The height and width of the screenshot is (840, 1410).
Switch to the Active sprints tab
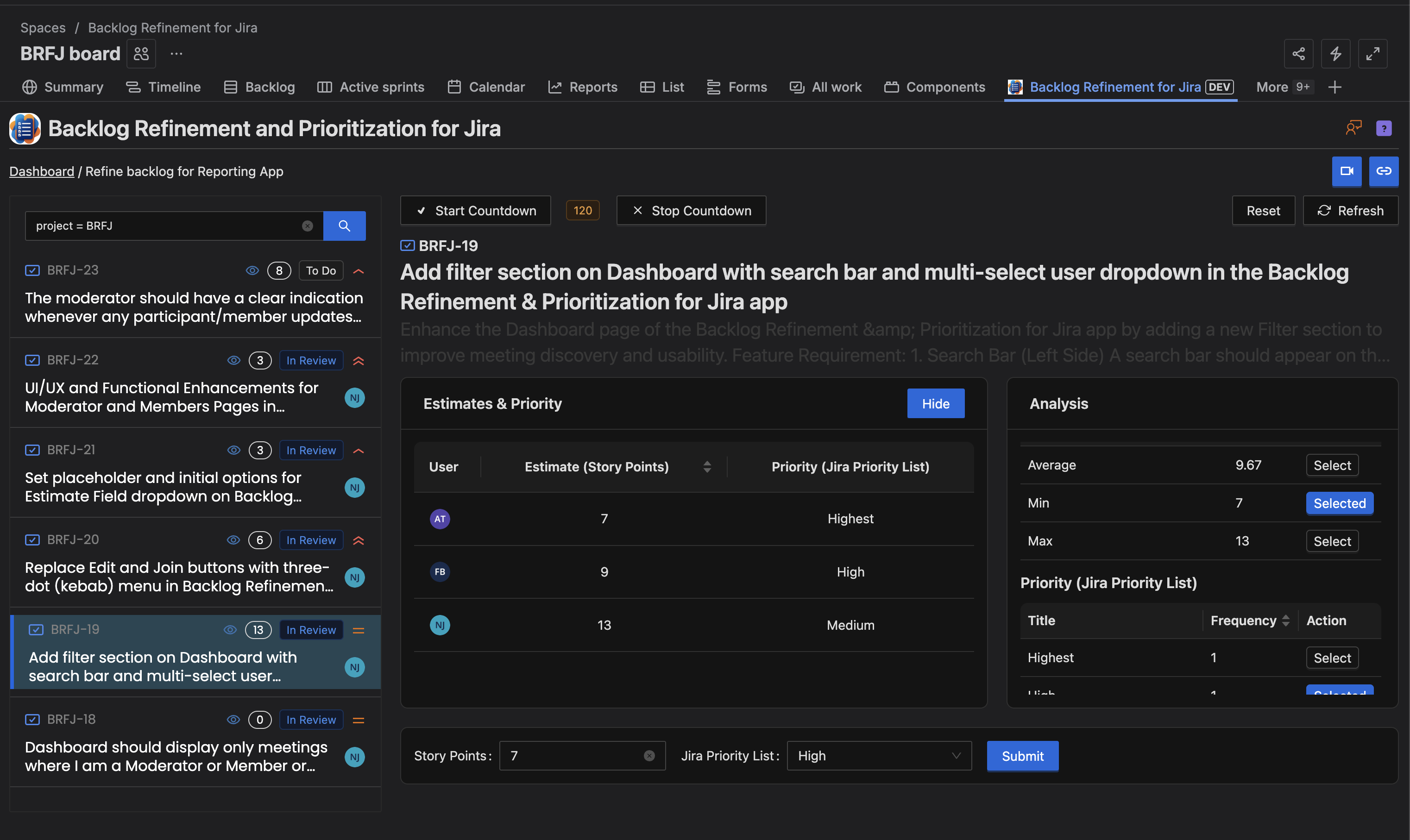pyautogui.click(x=371, y=87)
